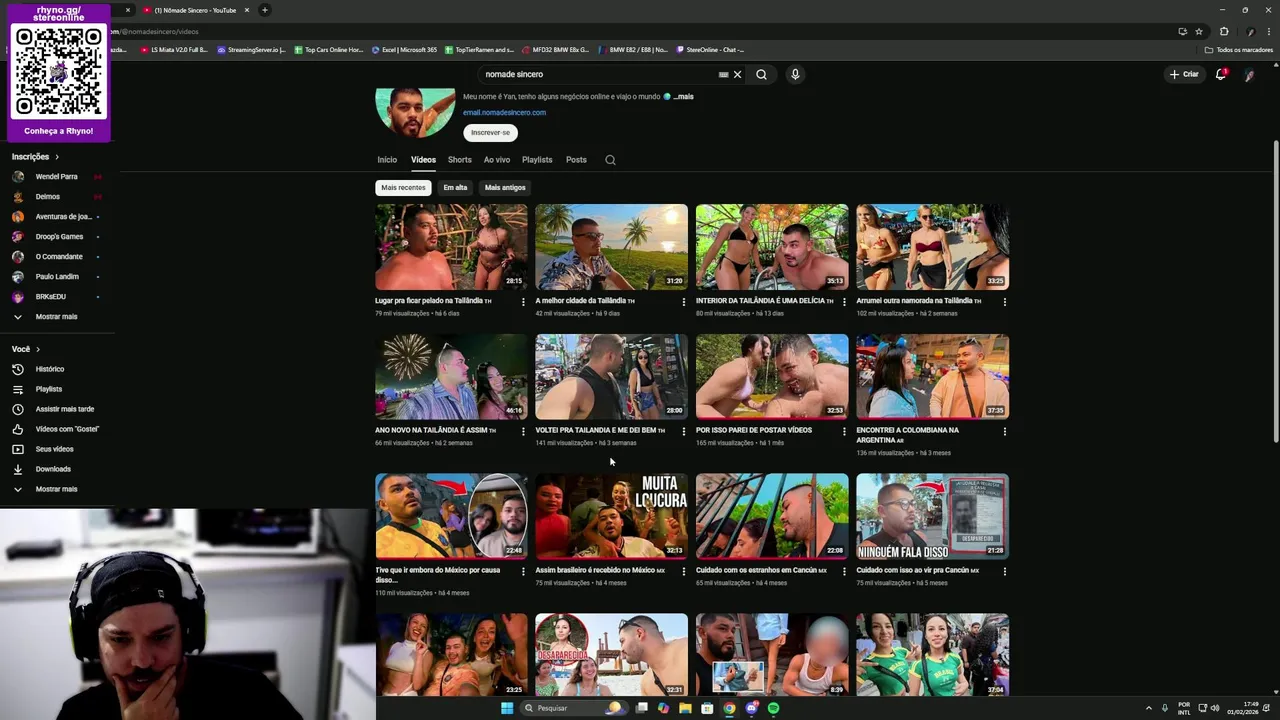Bookmark this page with the star icon
The height and width of the screenshot is (720, 1280).
coord(1199,31)
